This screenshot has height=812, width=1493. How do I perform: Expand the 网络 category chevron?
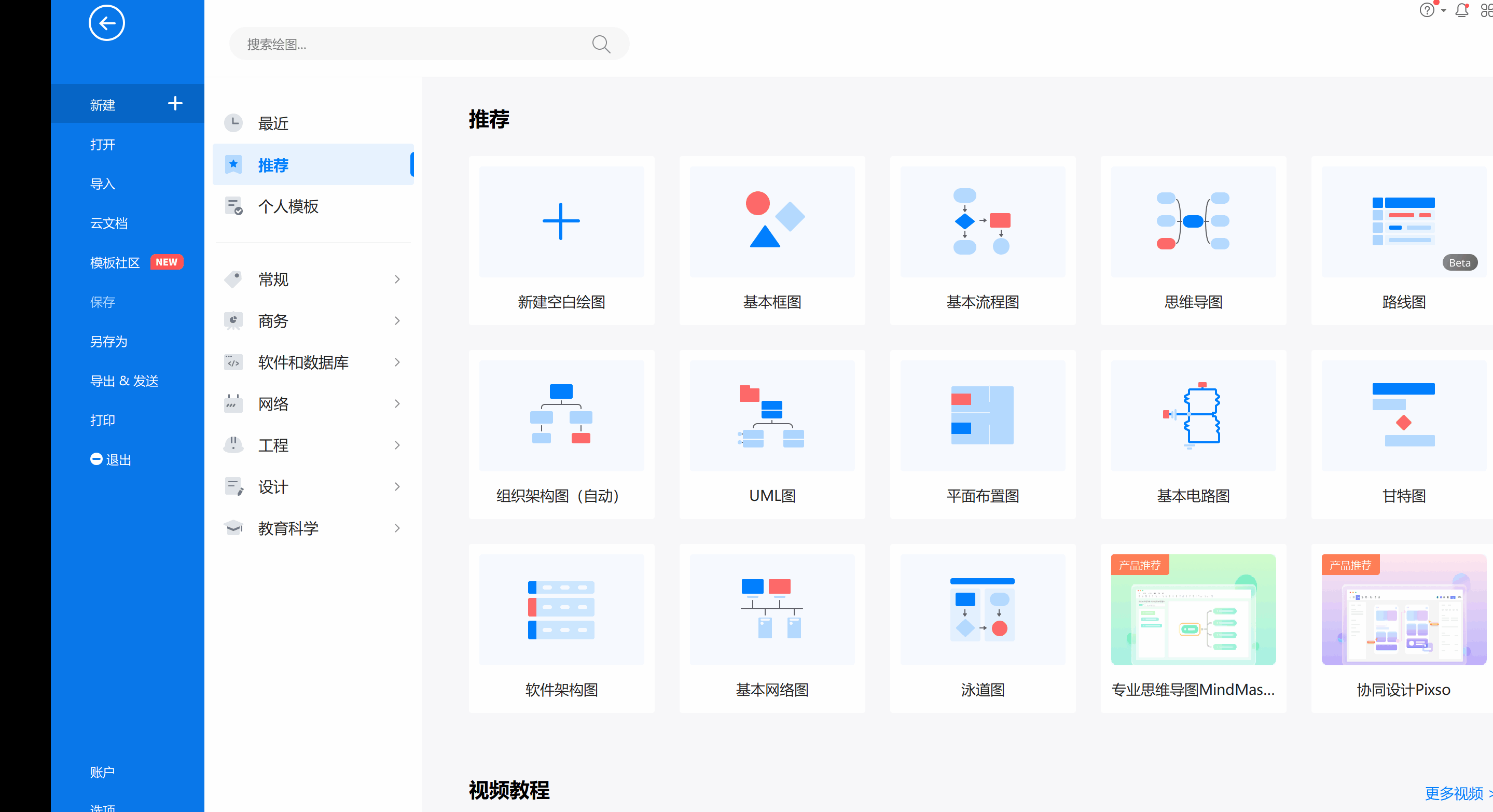coord(397,404)
